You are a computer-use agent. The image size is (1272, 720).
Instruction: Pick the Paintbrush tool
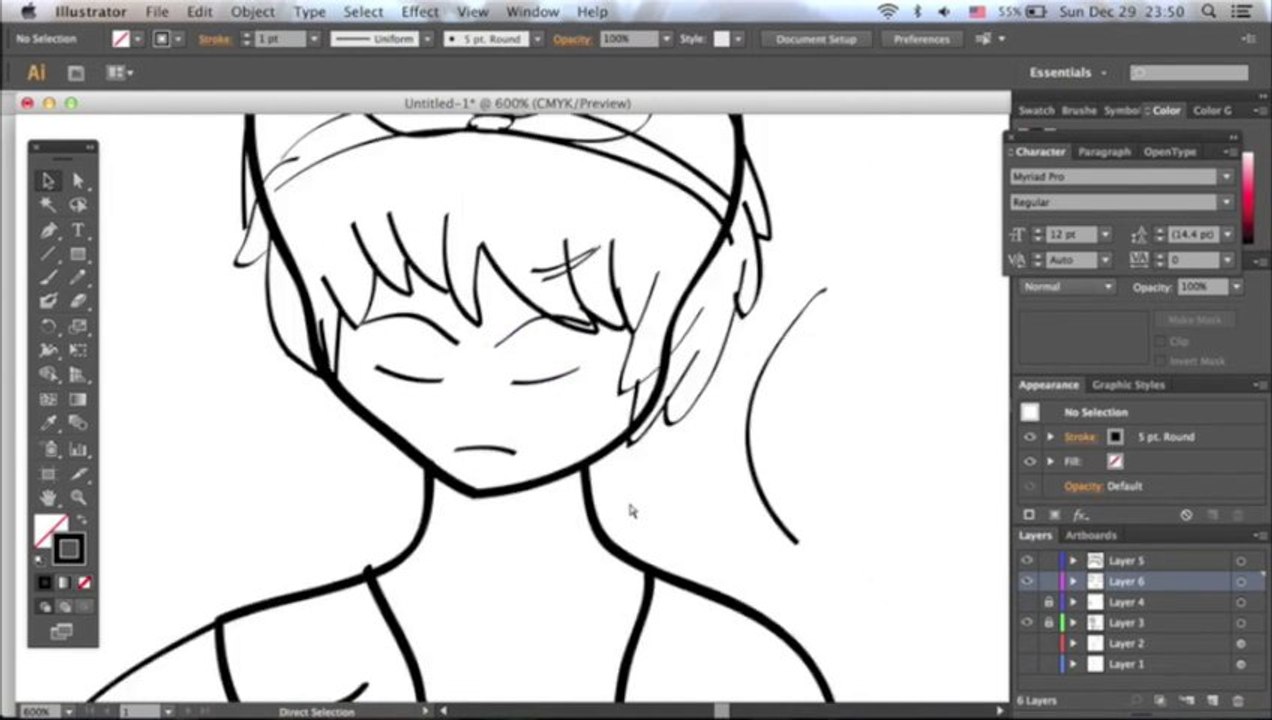pyautogui.click(x=47, y=278)
